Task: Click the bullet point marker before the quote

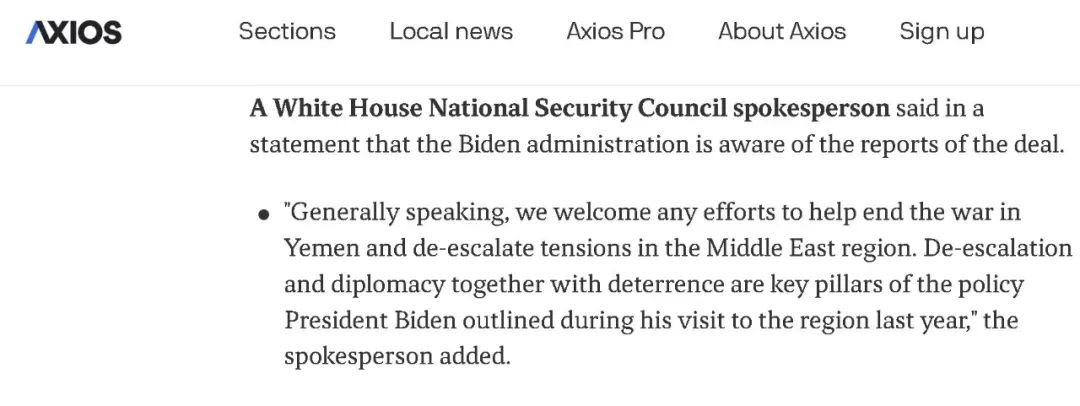Action: pos(263,215)
